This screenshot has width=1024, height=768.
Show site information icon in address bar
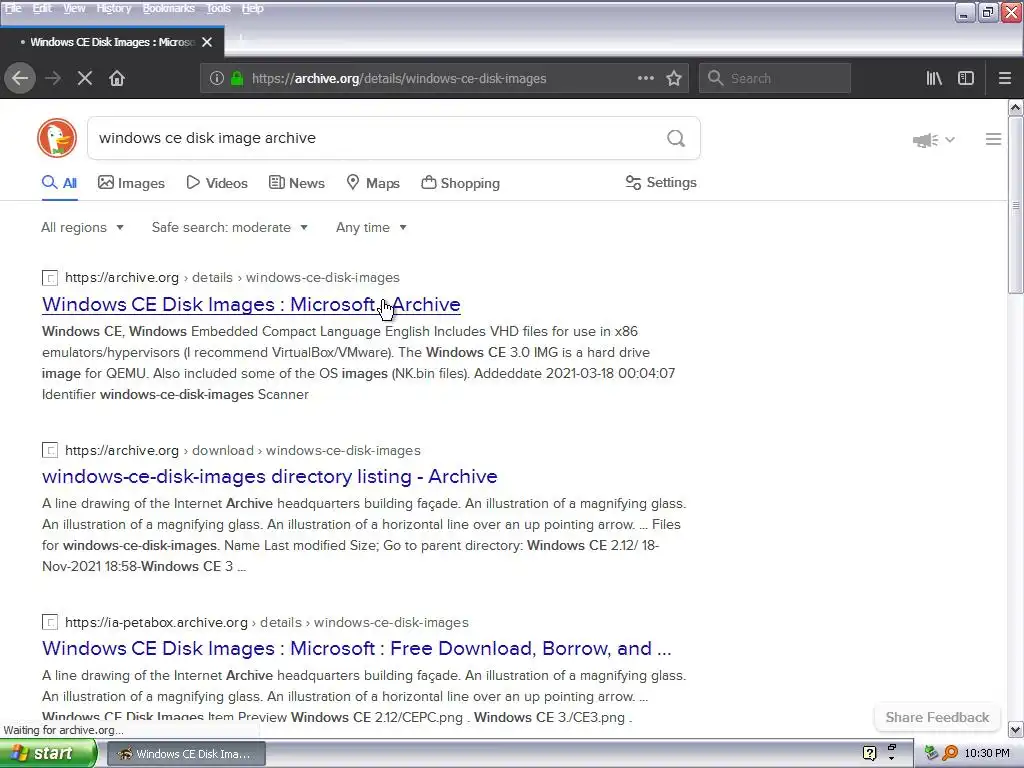click(x=217, y=78)
